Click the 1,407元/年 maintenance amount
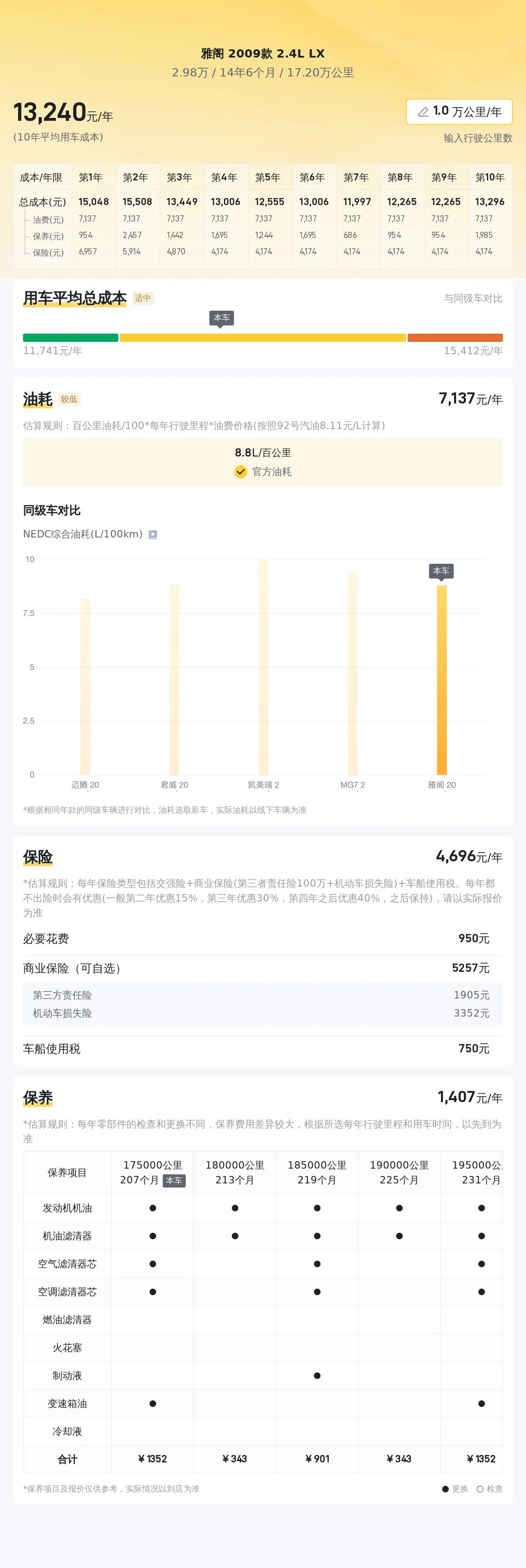The width and height of the screenshot is (526, 1568). click(470, 1098)
